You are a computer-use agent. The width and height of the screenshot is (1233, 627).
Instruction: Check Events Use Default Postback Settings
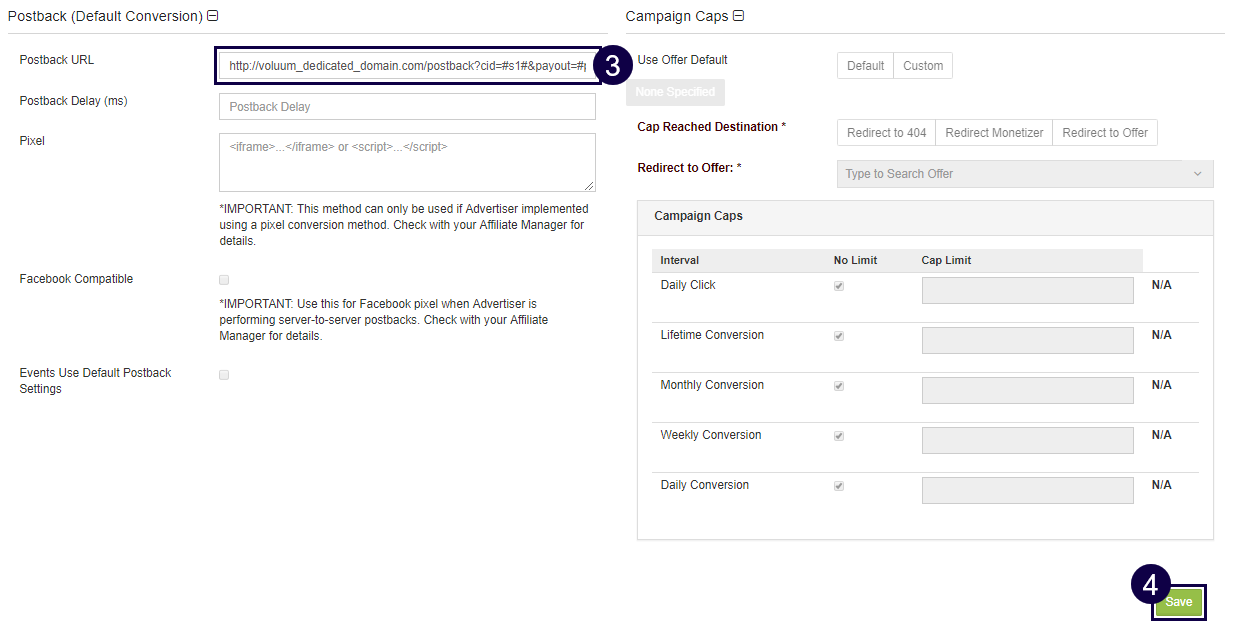click(224, 375)
